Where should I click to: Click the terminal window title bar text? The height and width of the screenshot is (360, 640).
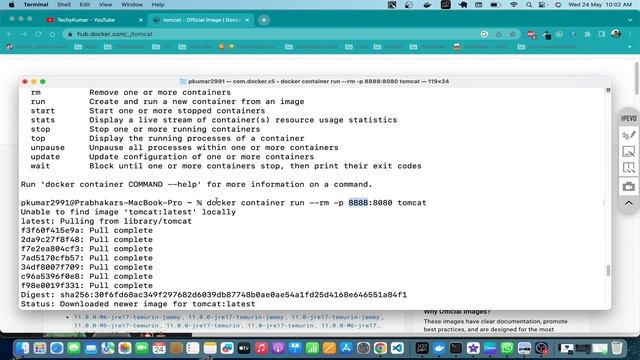pyautogui.click(x=318, y=82)
